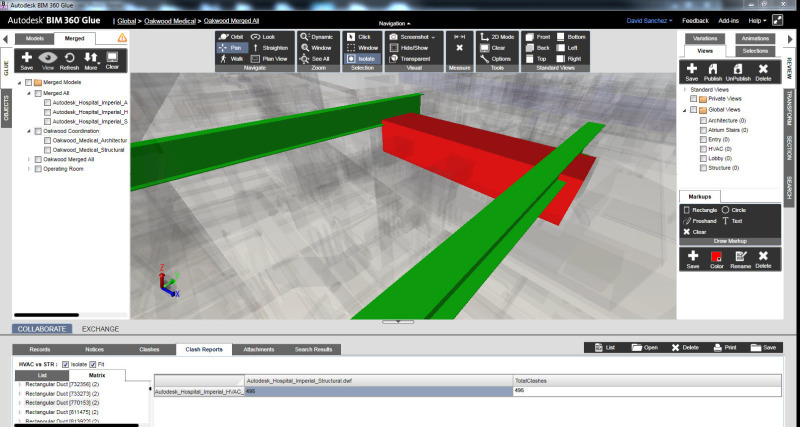
Task: Select the Rectangle markup tool
Action: click(700, 210)
